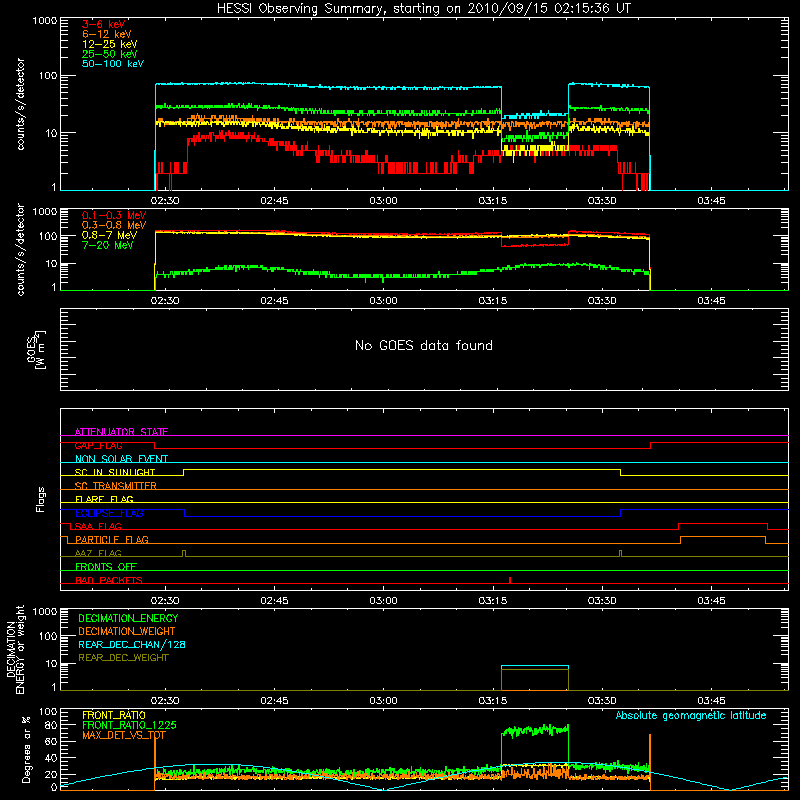Click the SAA_FLAG label

[98, 526]
